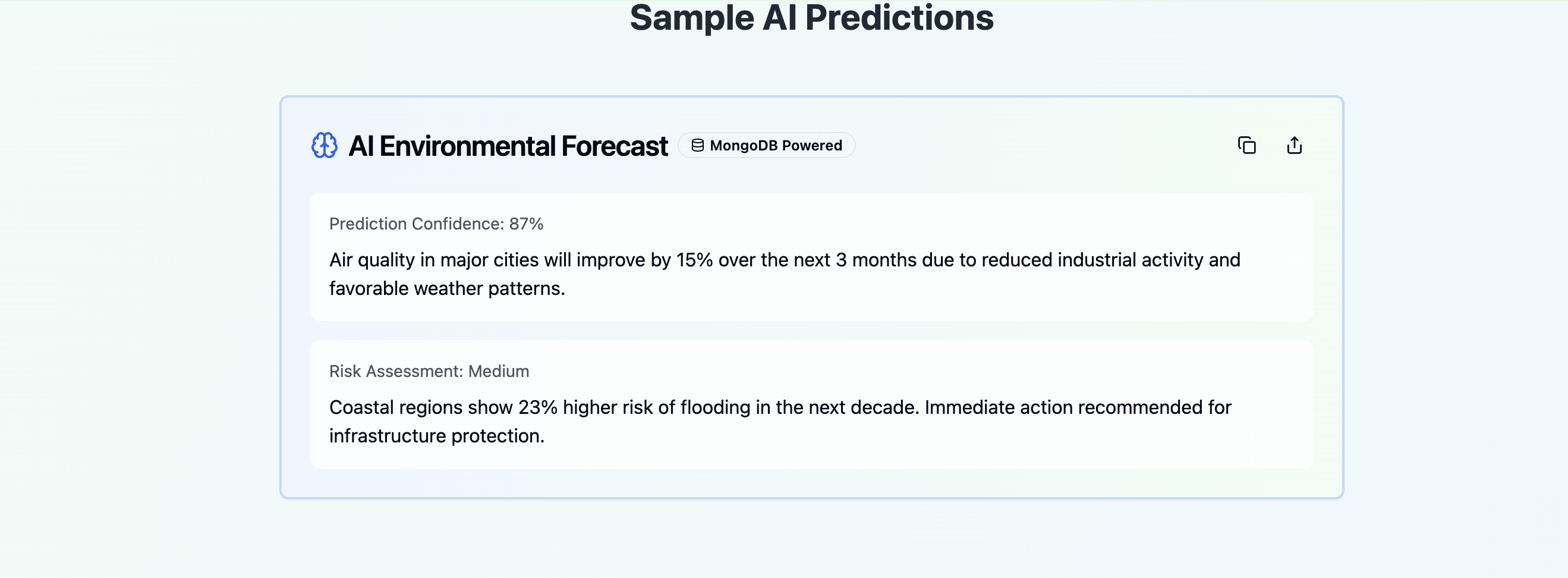Click the share forecast icon
The height and width of the screenshot is (578, 1568).
tap(1294, 146)
